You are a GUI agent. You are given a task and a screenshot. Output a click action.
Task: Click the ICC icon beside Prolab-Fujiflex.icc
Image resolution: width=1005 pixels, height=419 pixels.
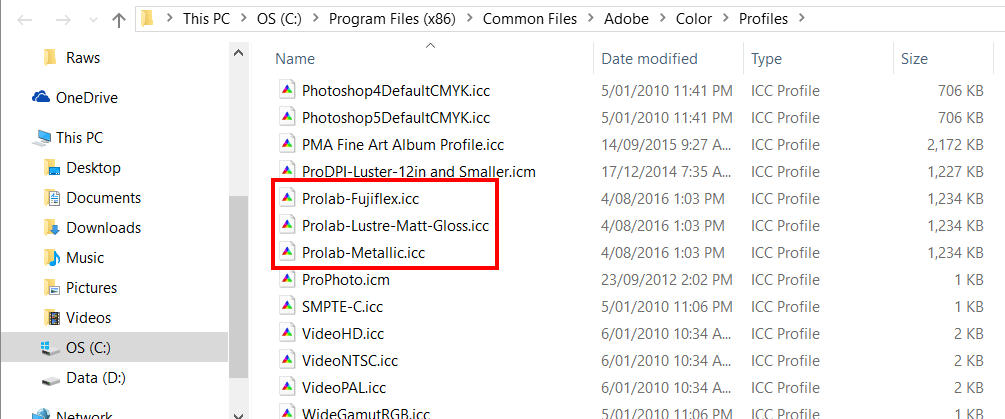click(287, 198)
